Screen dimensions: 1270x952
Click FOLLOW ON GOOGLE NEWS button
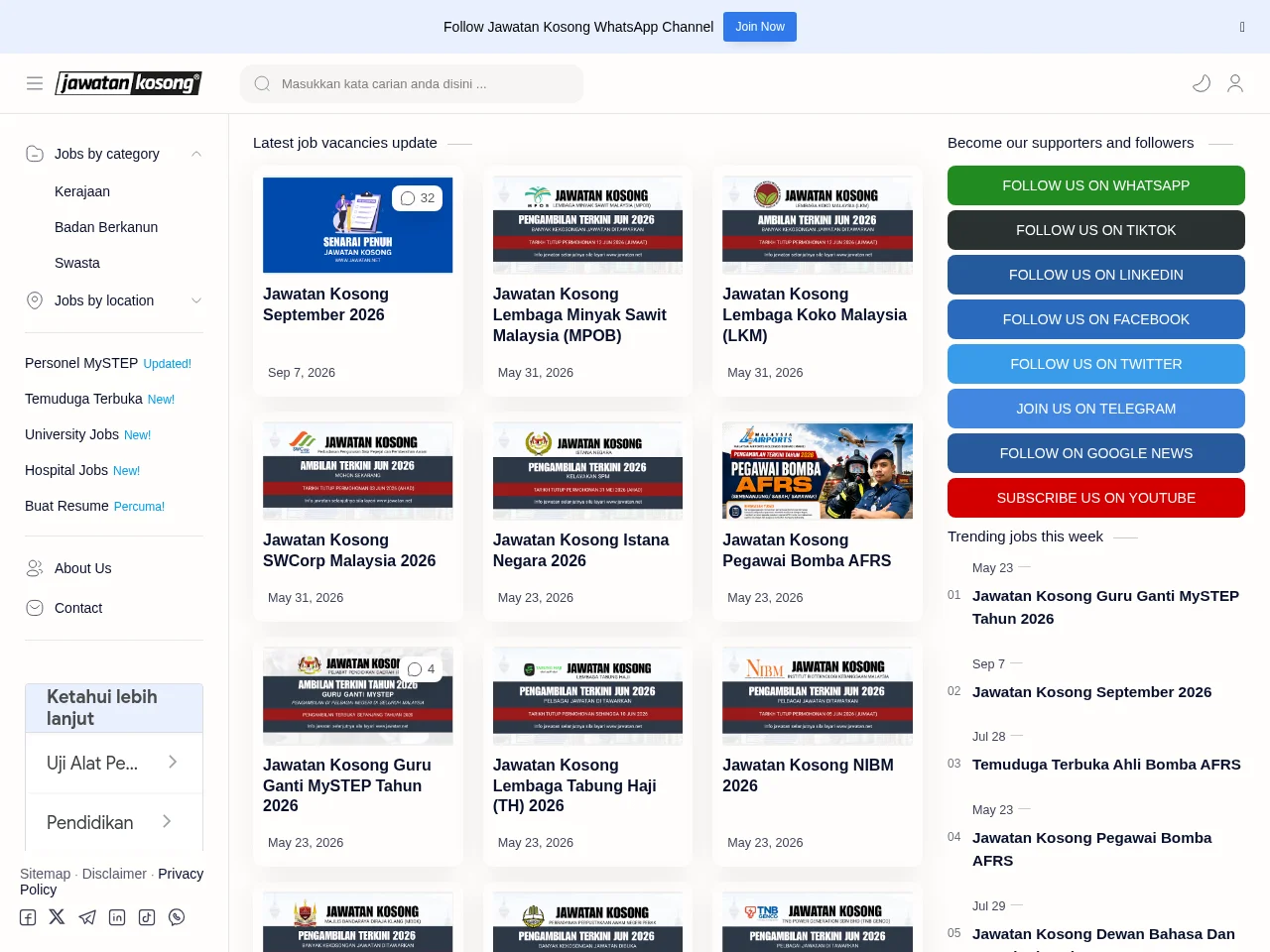tap(1096, 453)
